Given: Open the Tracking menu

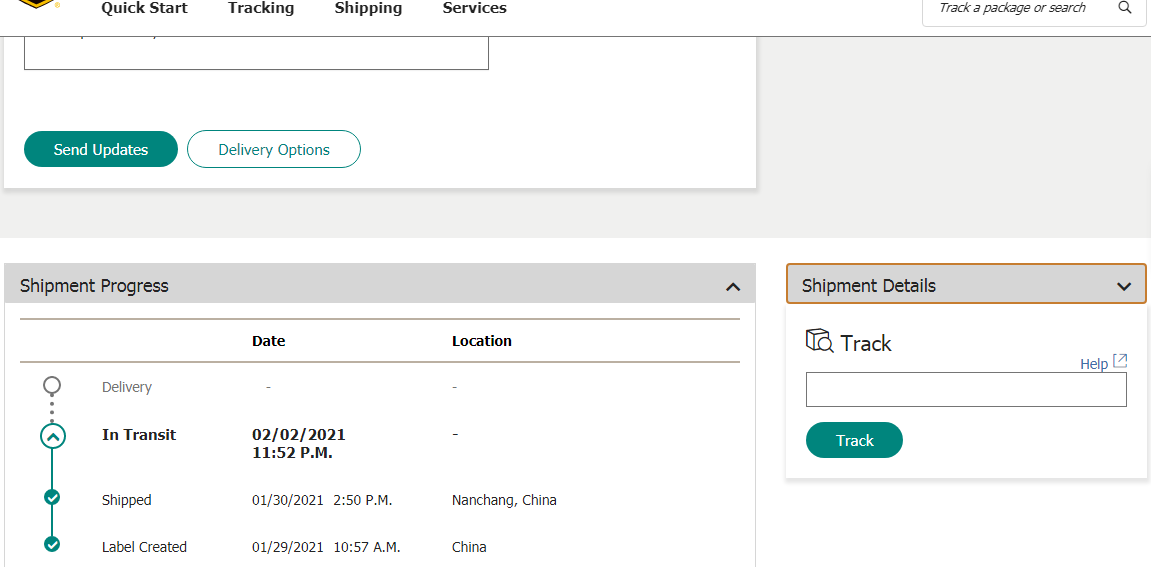Looking at the screenshot, I should (x=261, y=9).
